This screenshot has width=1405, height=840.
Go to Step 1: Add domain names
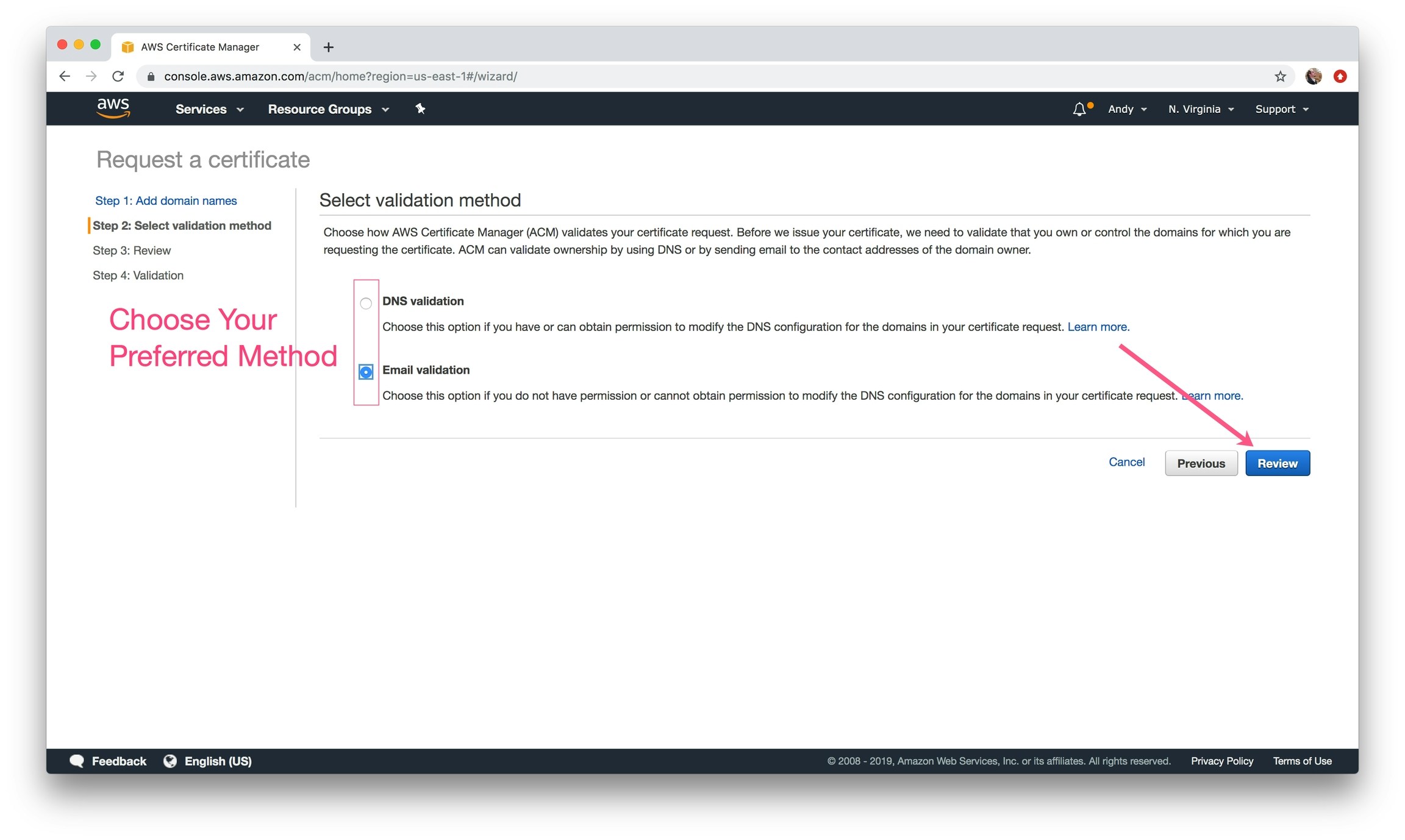pyautogui.click(x=166, y=201)
